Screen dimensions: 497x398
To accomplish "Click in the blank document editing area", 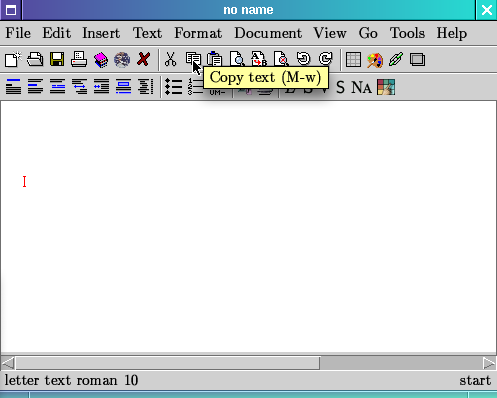I will coord(248,227).
